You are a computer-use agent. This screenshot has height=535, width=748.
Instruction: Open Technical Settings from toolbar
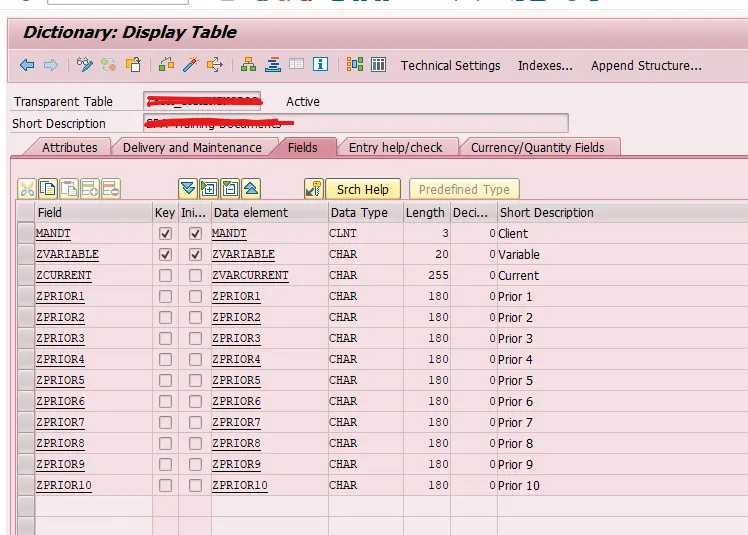(x=450, y=65)
